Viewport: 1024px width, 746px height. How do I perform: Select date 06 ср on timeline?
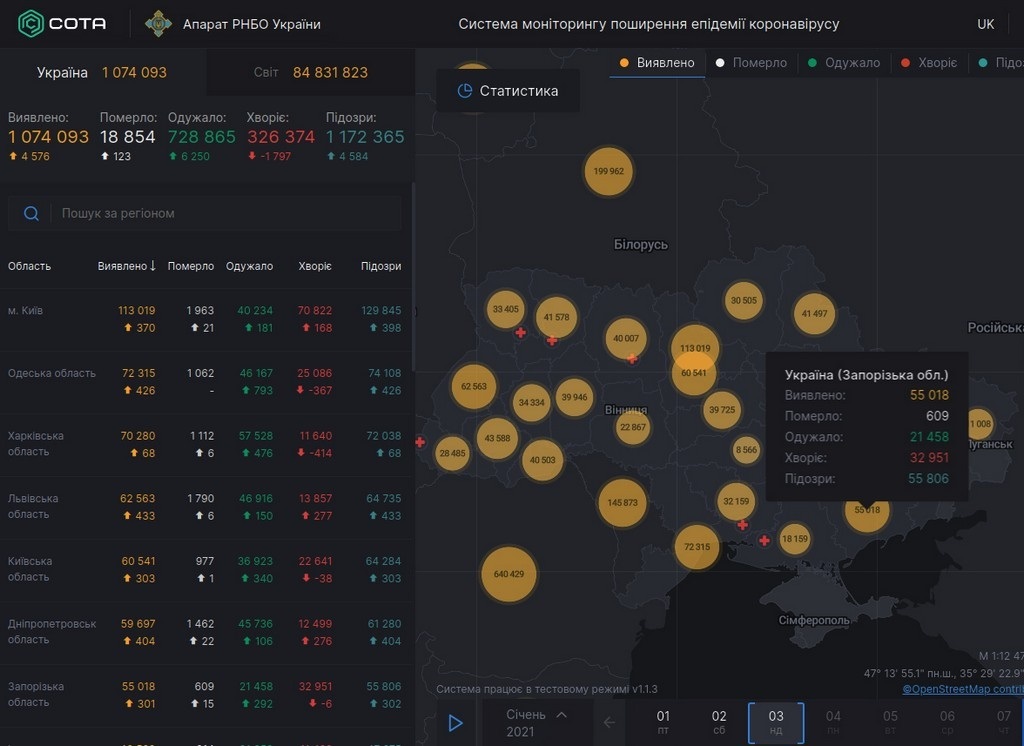947,722
